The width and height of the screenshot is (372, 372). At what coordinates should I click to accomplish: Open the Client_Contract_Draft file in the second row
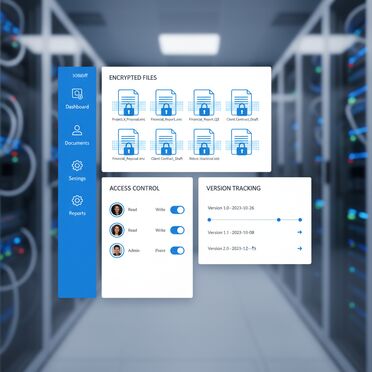click(x=166, y=142)
